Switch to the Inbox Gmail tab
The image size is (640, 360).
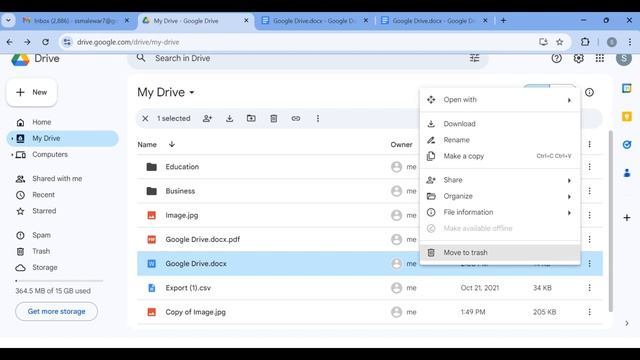pos(75,20)
